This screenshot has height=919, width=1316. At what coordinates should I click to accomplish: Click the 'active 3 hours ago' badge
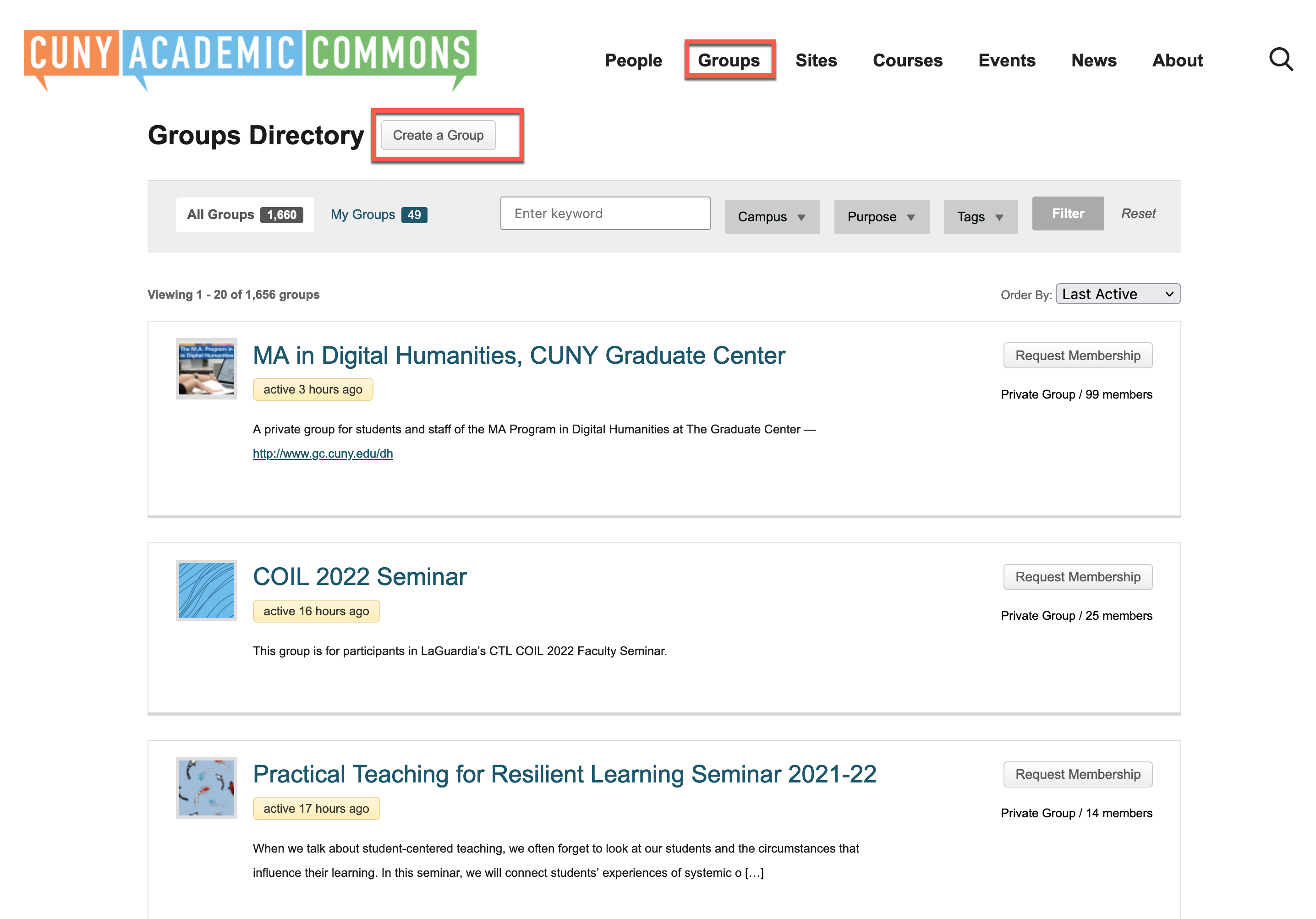tap(313, 389)
